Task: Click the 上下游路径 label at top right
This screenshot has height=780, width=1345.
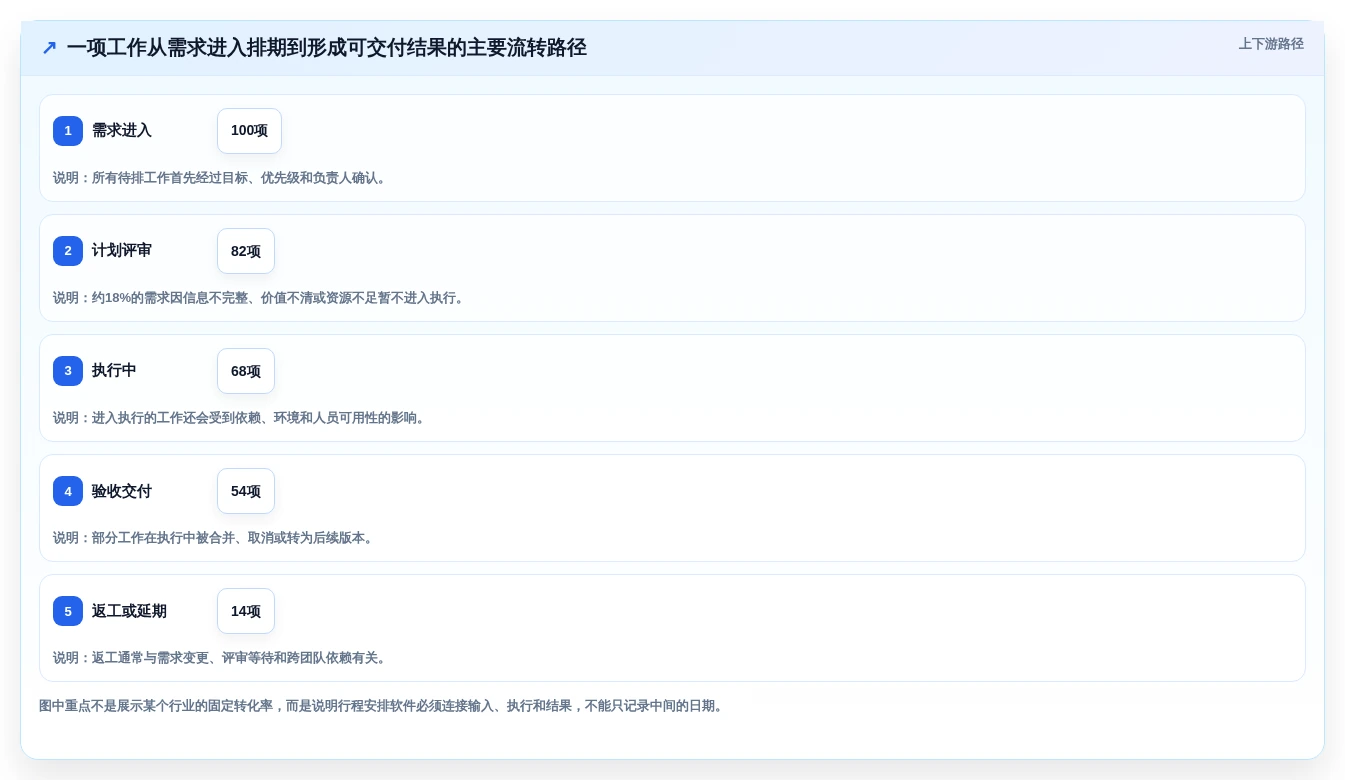Action: (x=1271, y=44)
